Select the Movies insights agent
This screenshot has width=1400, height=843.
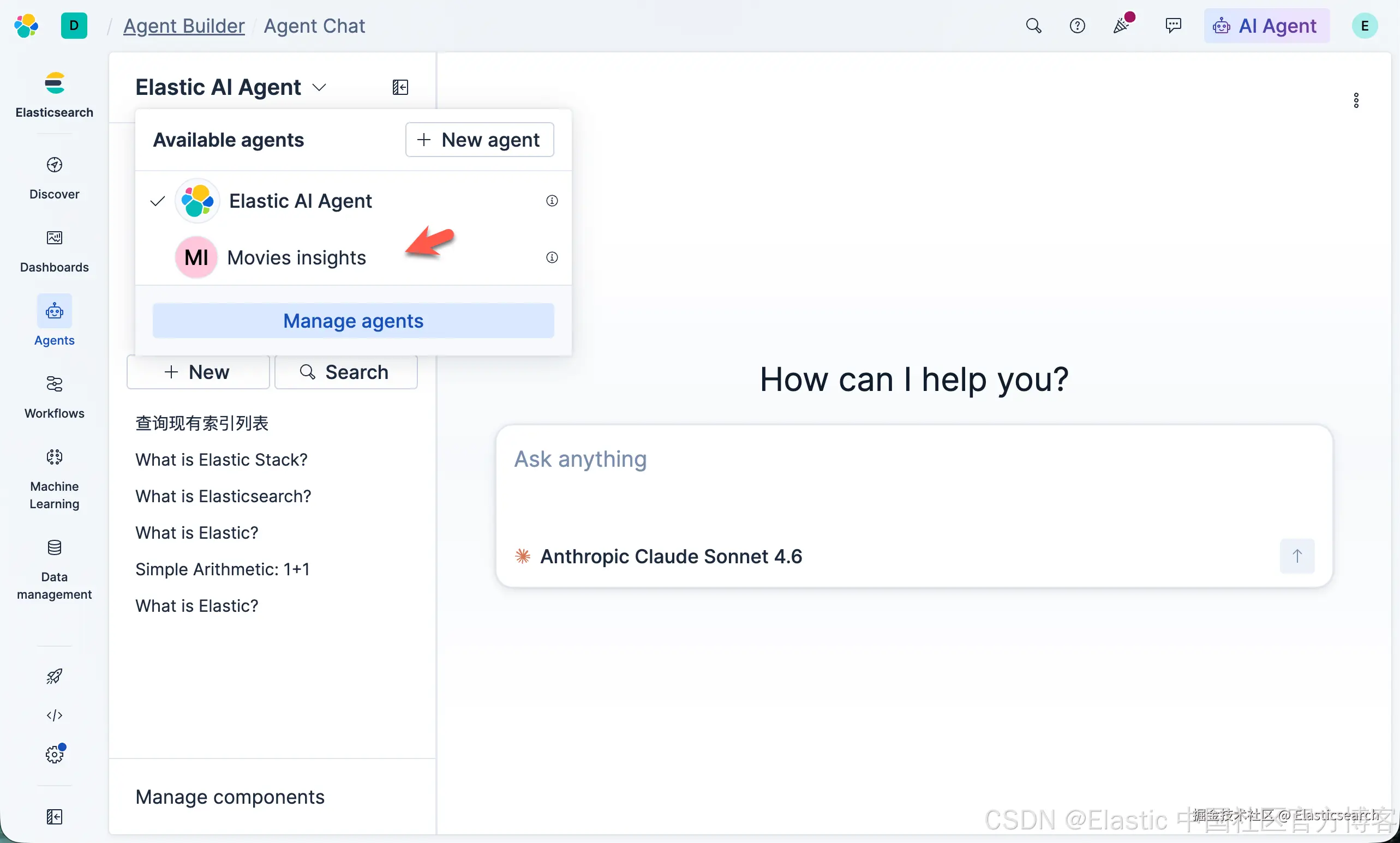(x=354, y=257)
